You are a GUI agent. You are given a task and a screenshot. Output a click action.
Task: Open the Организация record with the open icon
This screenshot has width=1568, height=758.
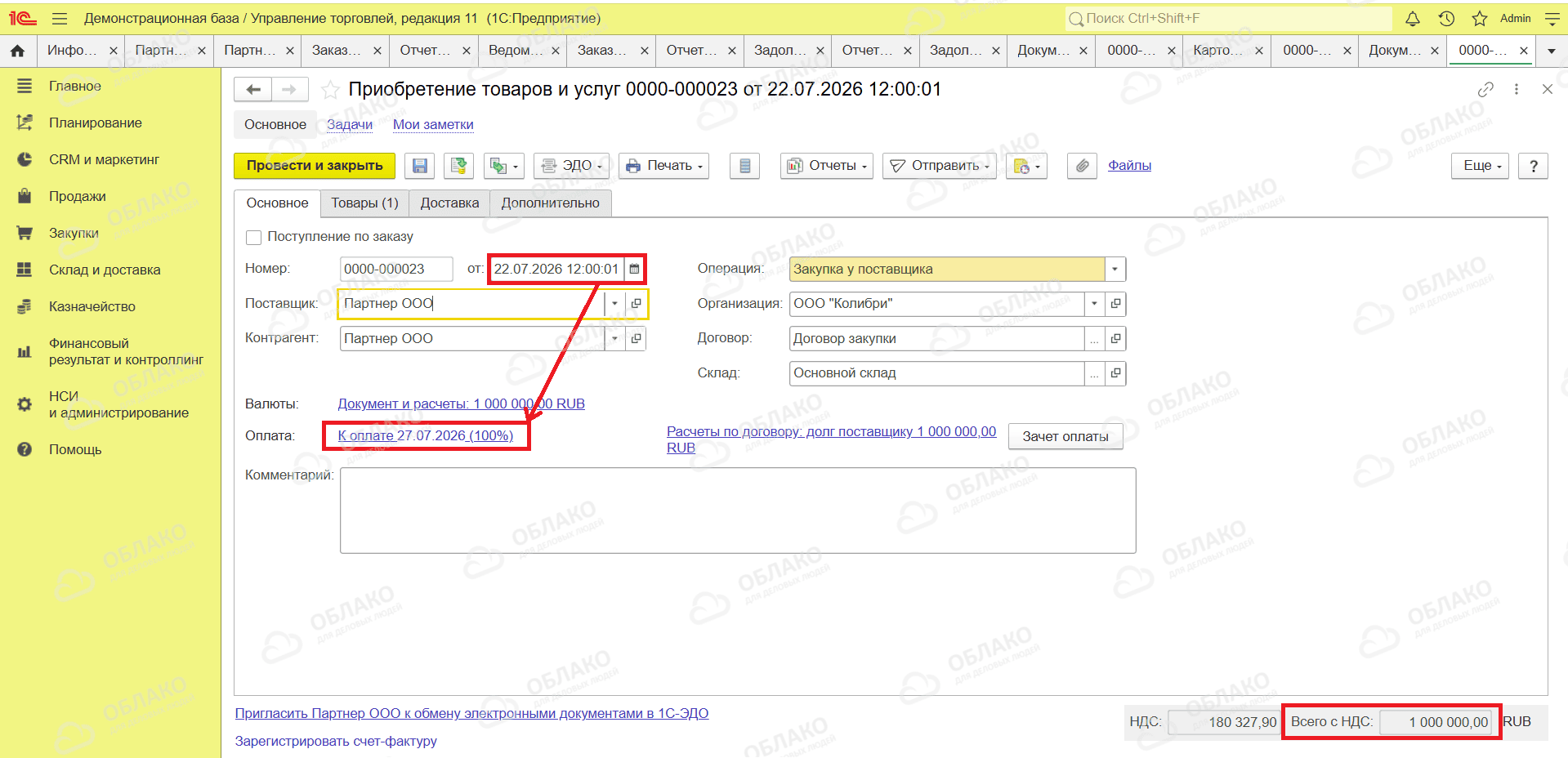[x=1115, y=304]
